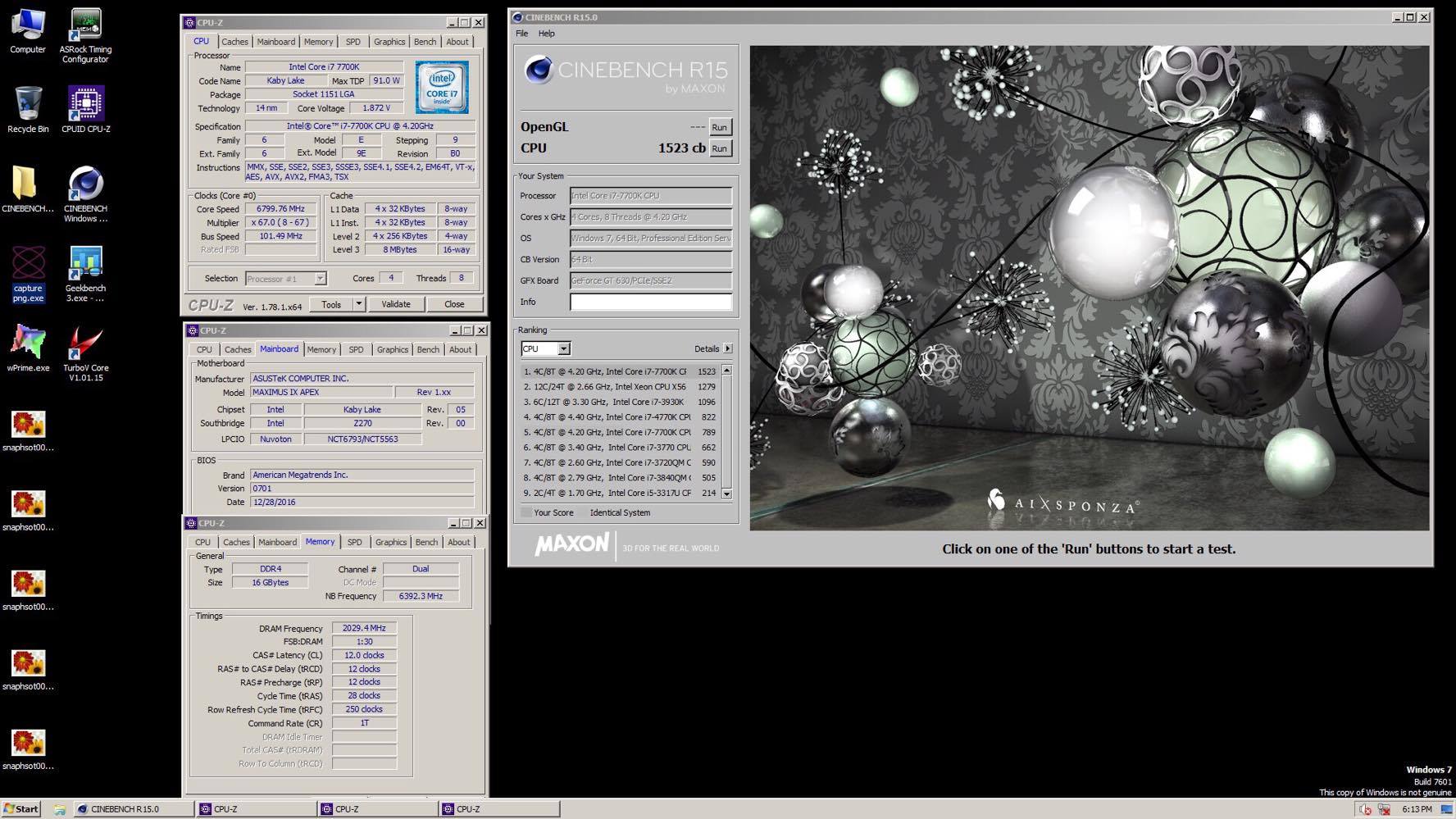The image size is (1456, 819).
Task: Click the Intel Core i7 logo badge
Action: 442,87
